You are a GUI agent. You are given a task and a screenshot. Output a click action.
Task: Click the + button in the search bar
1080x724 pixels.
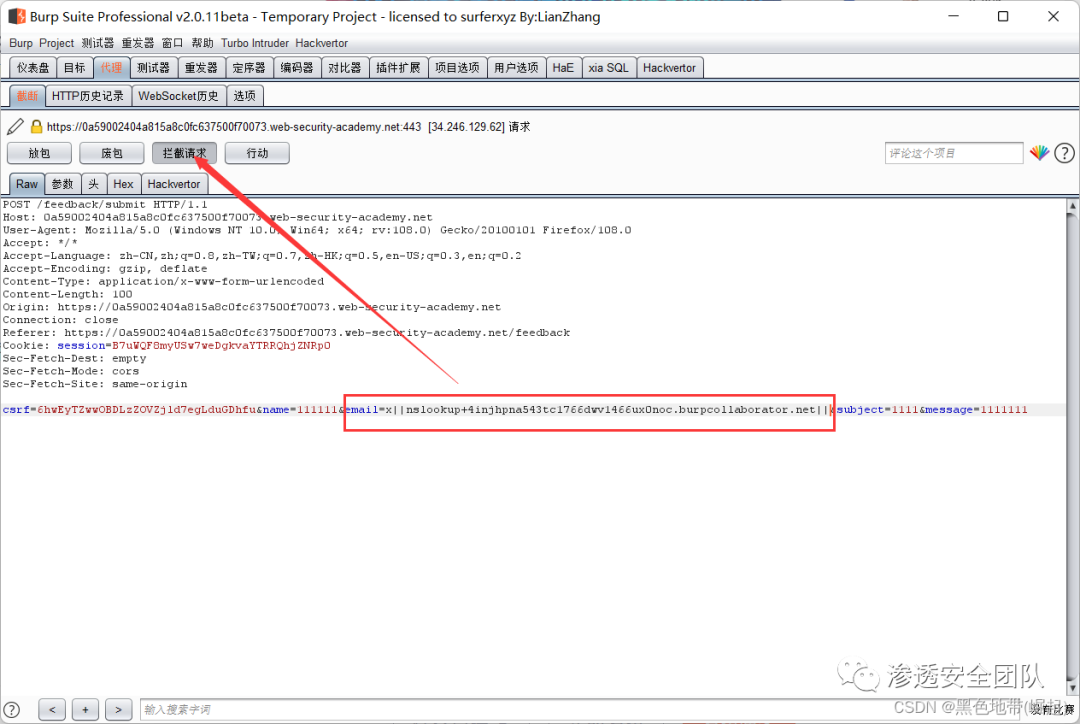pos(85,710)
